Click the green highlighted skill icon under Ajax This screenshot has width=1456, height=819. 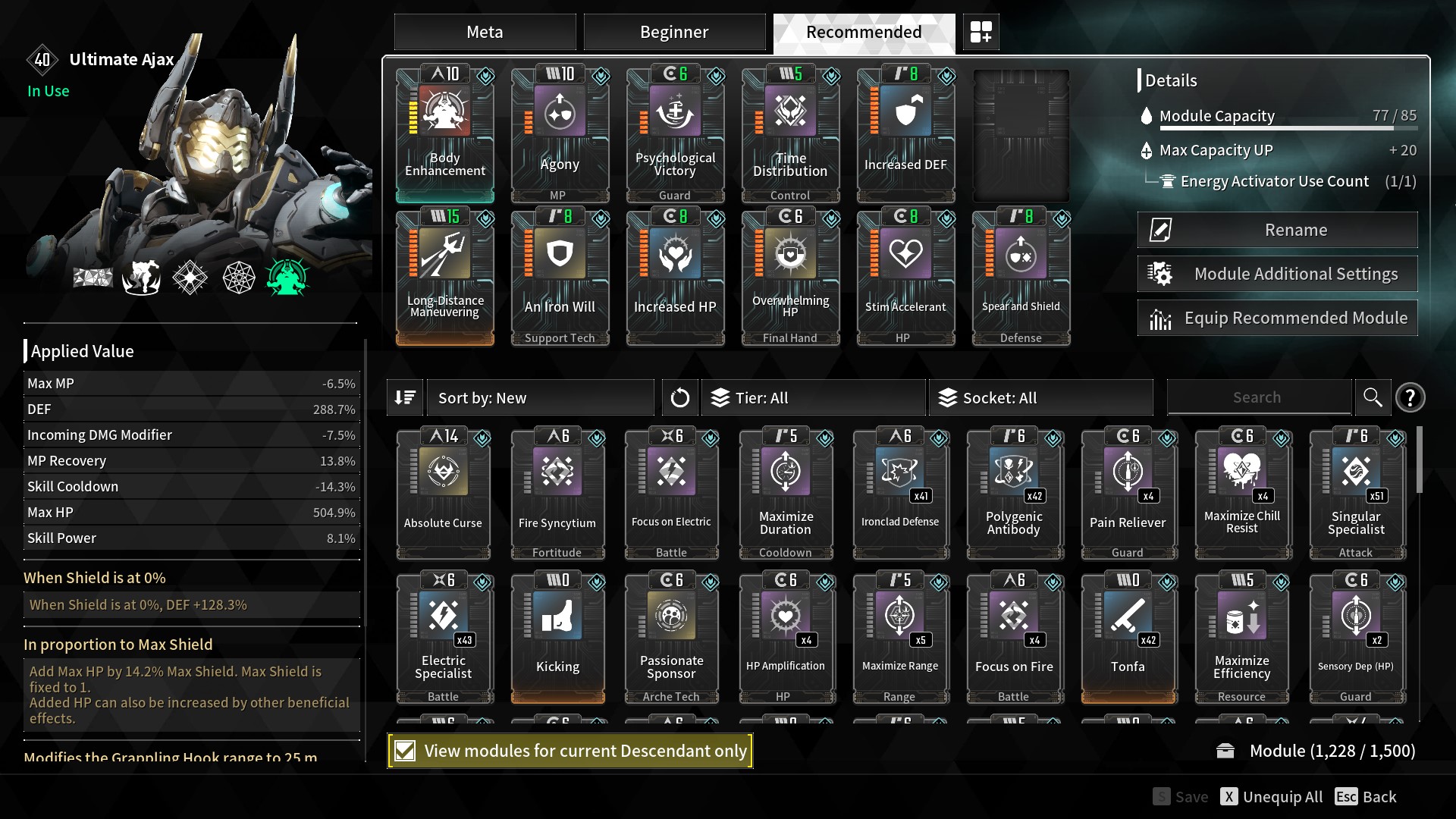point(287,278)
